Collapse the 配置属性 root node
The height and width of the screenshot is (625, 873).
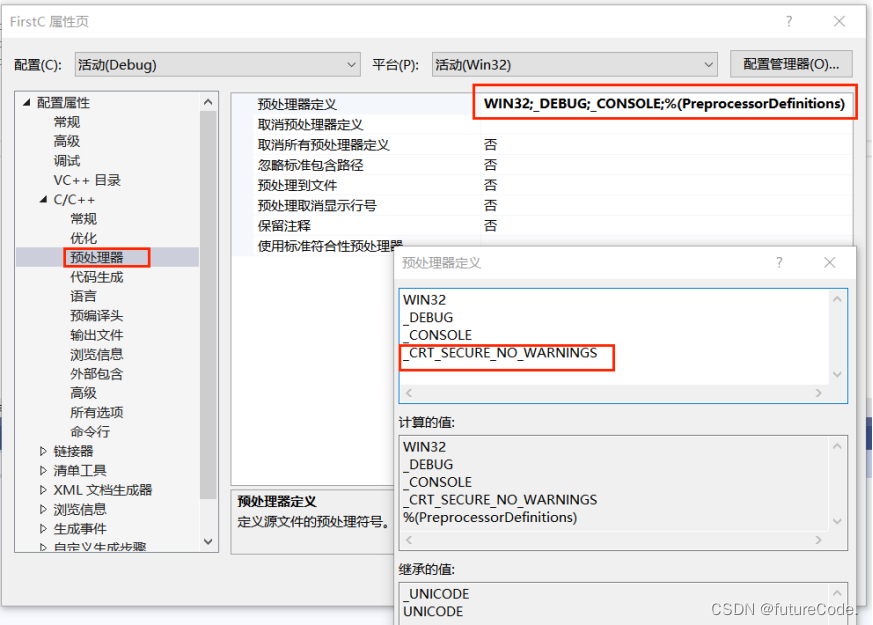click(x=24, y=101)
